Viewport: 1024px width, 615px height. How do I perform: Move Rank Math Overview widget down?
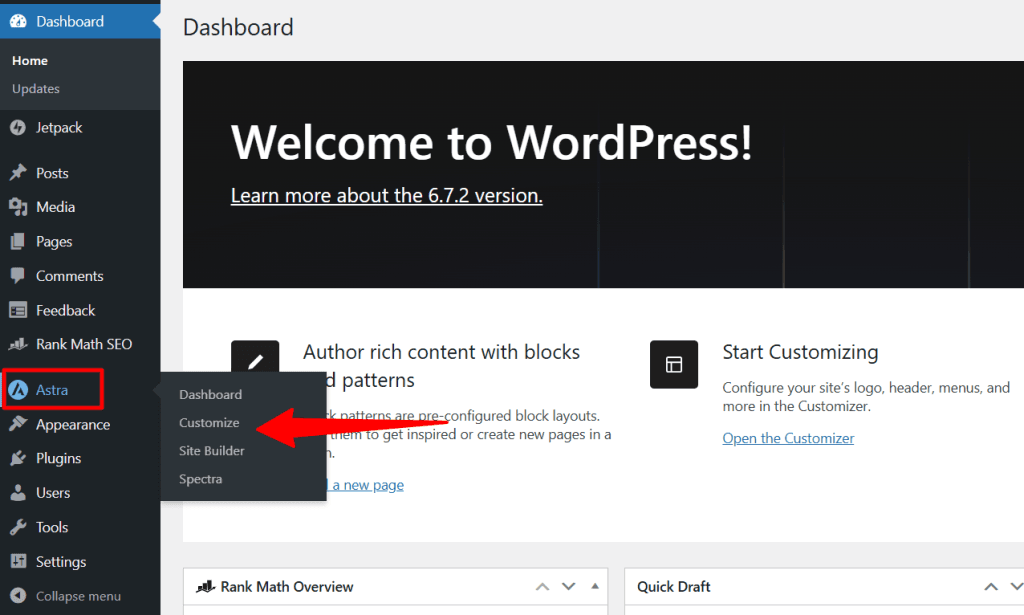click(568, 587)
